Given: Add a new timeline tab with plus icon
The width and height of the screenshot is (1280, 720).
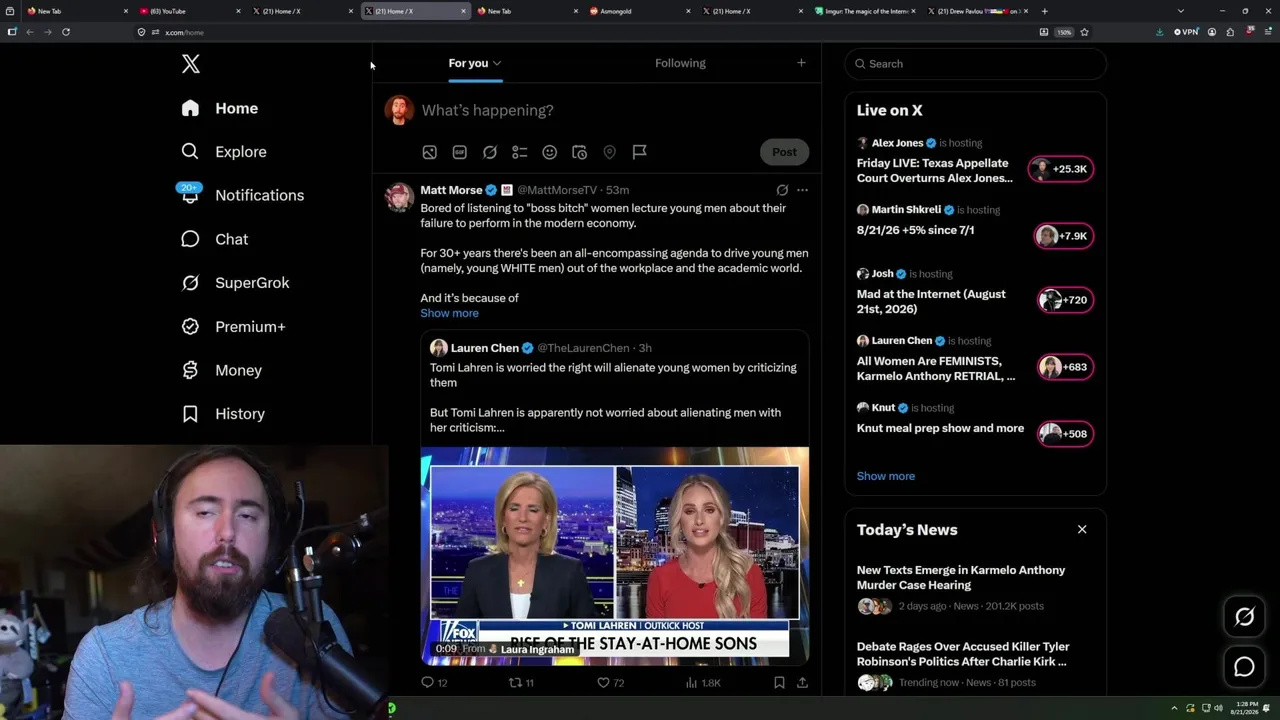Looking at the screenshot, I should click(x=801, y=63).
